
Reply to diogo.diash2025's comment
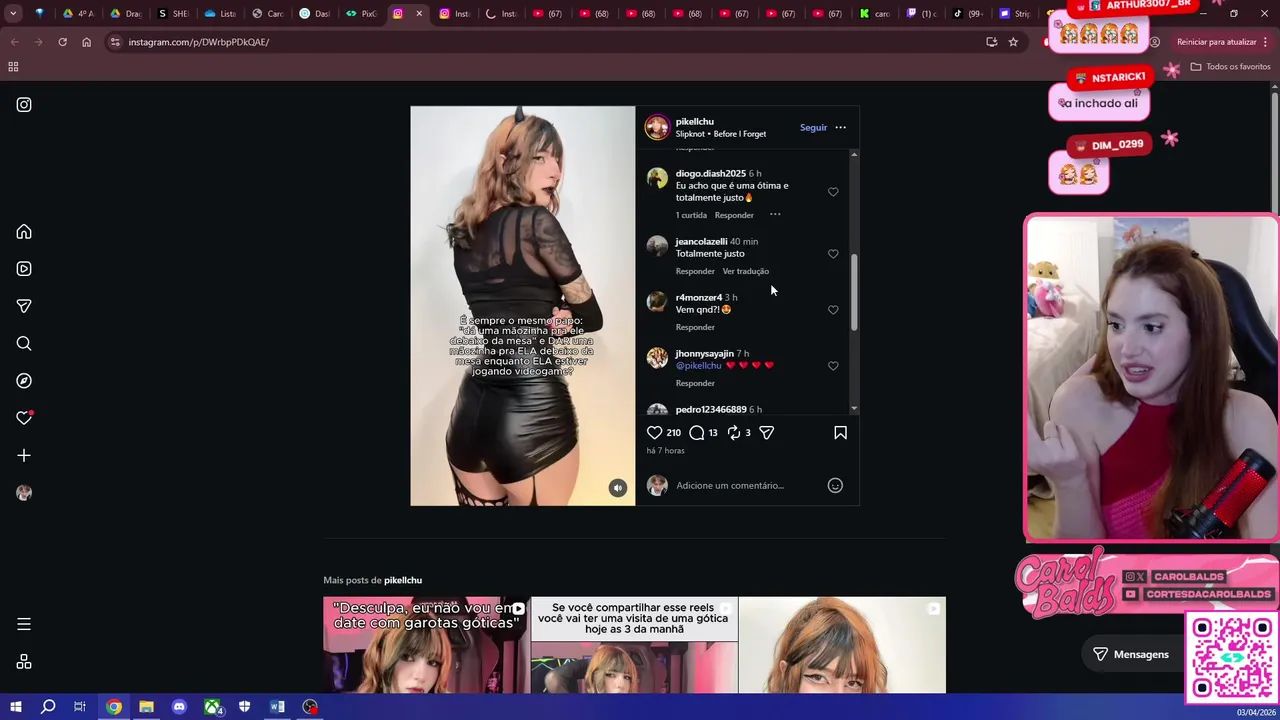[x=734, y=215]
